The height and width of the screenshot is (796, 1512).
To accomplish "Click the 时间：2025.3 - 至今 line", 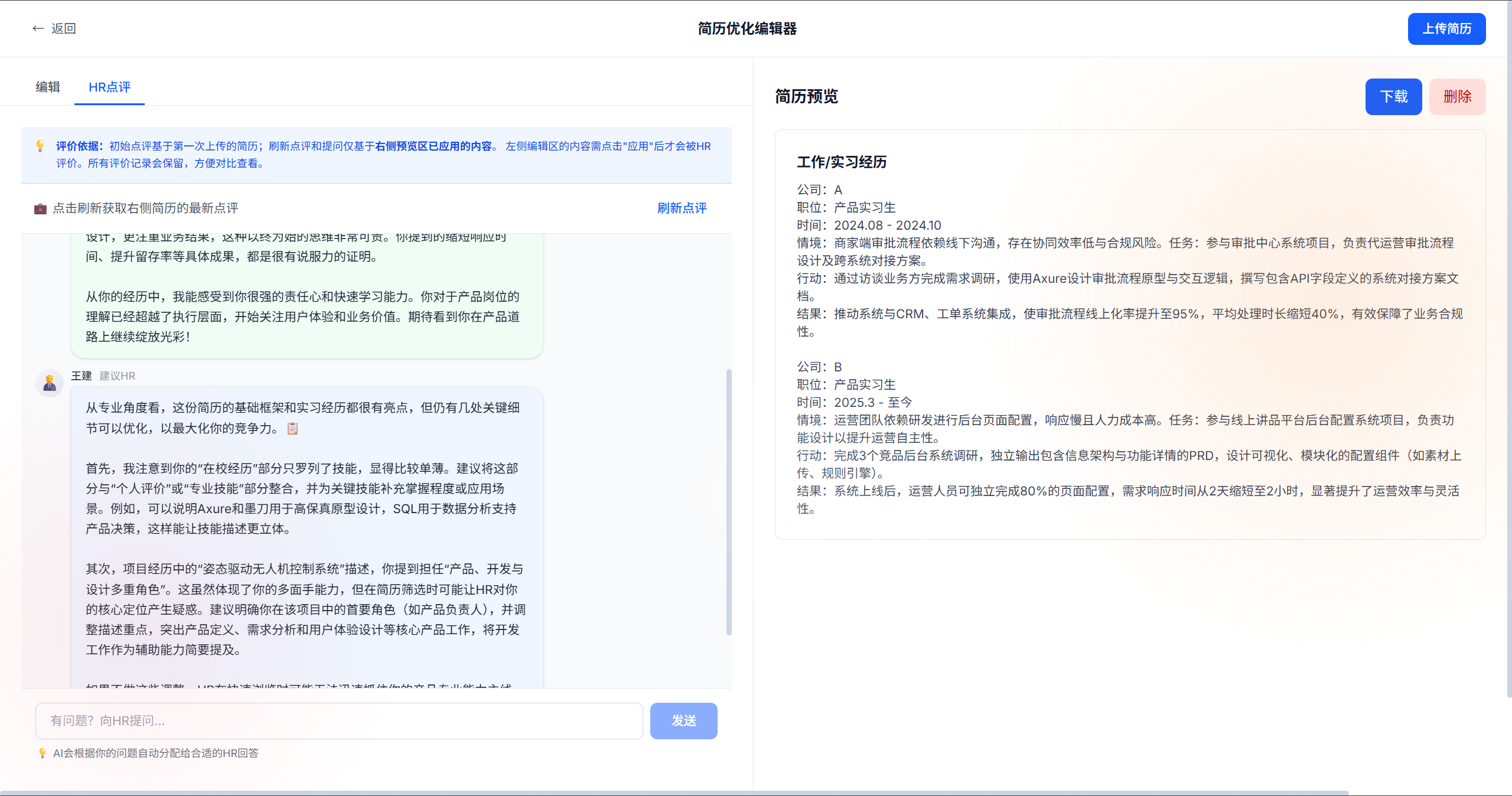I will coord(855,402).
